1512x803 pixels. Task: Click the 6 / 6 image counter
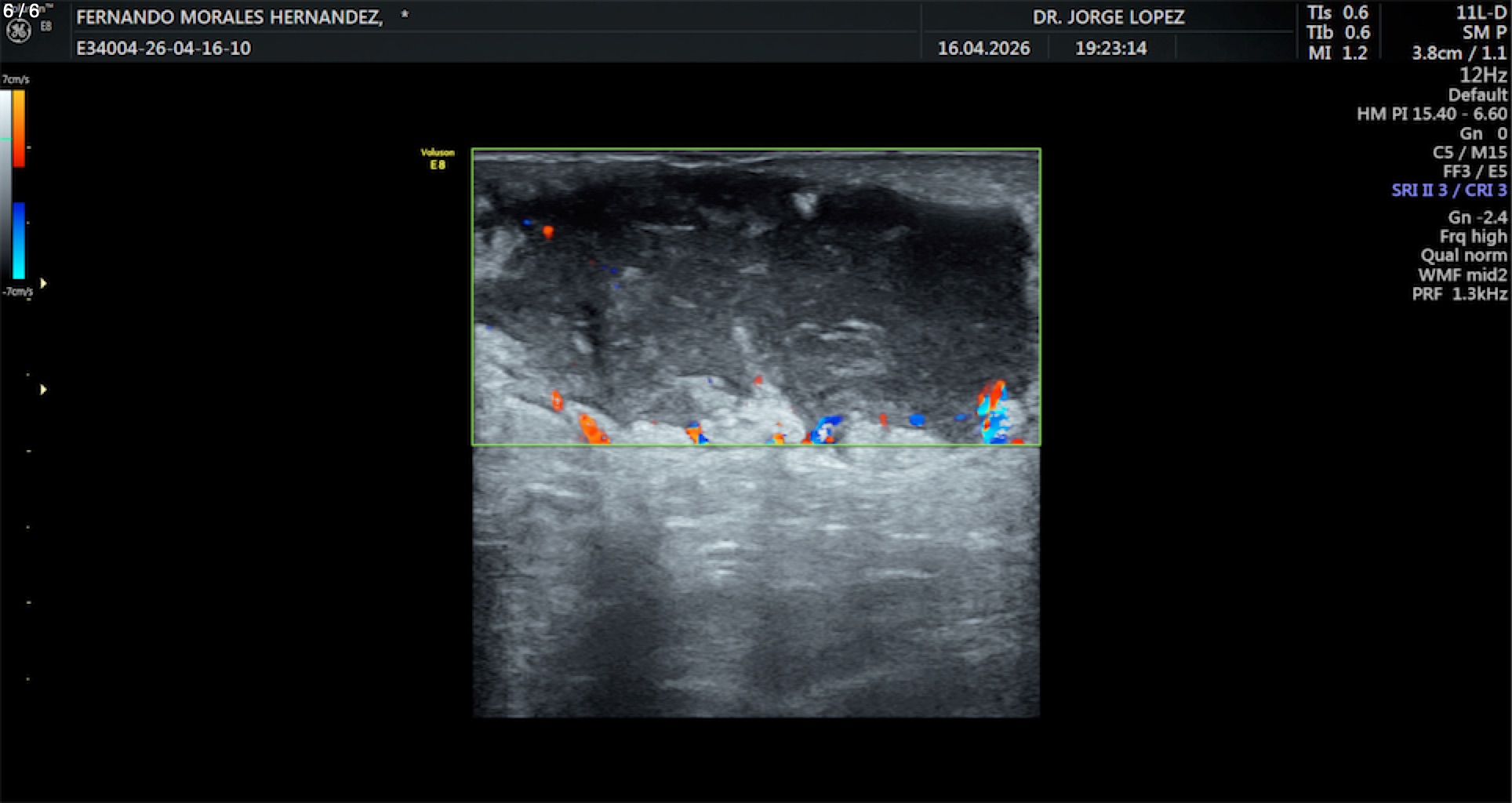21,11
